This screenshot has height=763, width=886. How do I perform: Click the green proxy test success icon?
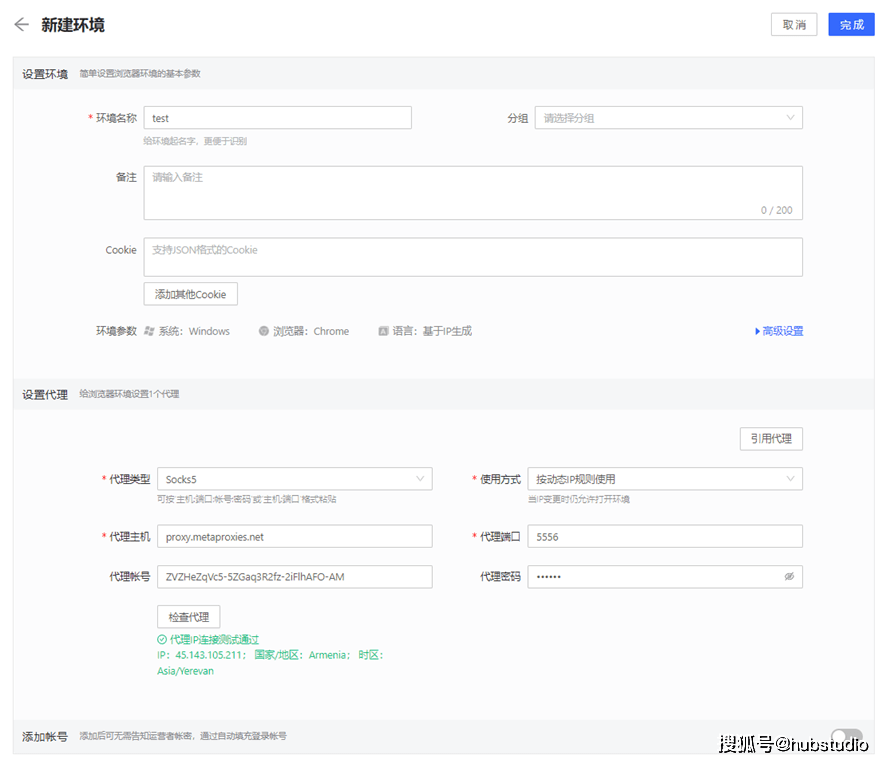162,639
